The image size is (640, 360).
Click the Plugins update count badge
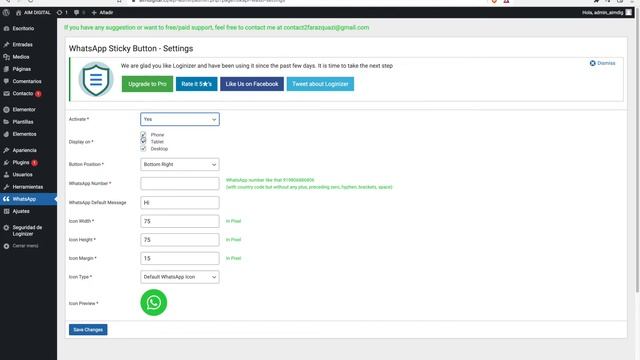pos(35,162)
